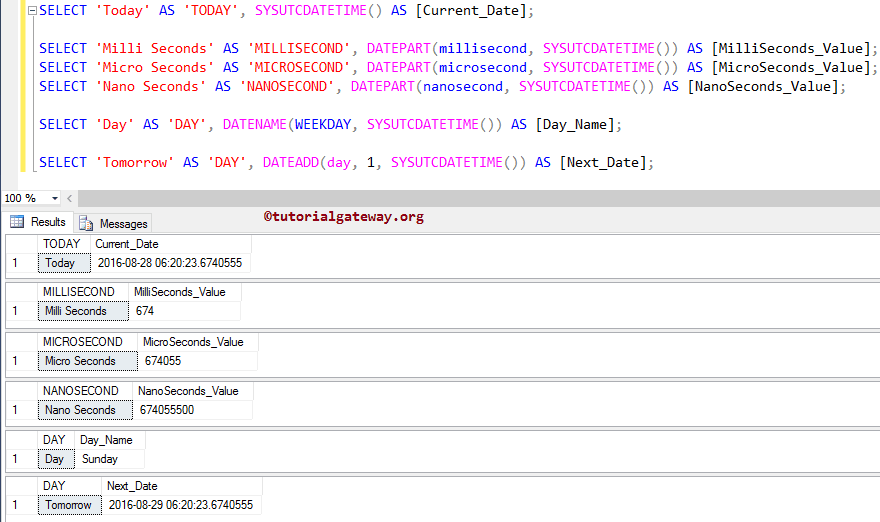Select the cell with value 674
The height and width of the screenshot is (522, 880).
click(185, 311)
